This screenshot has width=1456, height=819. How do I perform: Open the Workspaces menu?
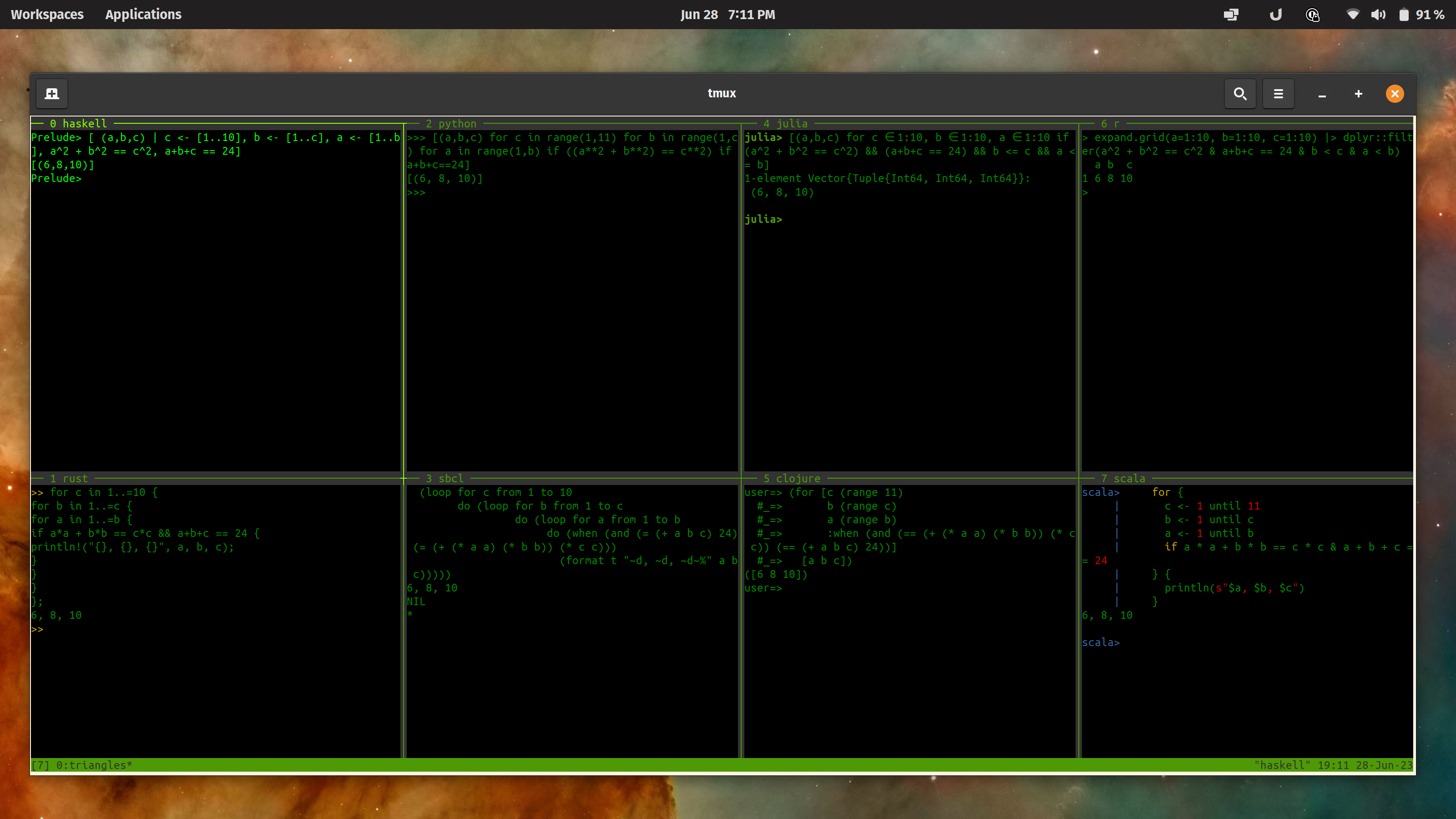[47, 15]
